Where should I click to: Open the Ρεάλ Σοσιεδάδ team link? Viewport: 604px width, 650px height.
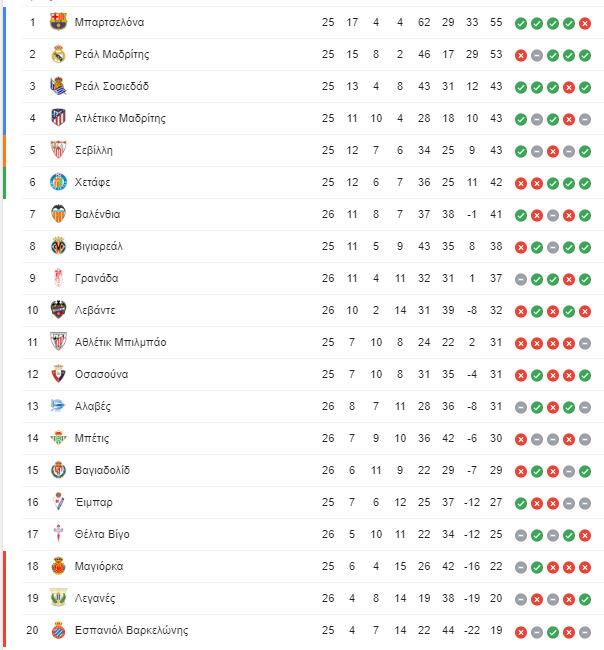tap(112, 86)
